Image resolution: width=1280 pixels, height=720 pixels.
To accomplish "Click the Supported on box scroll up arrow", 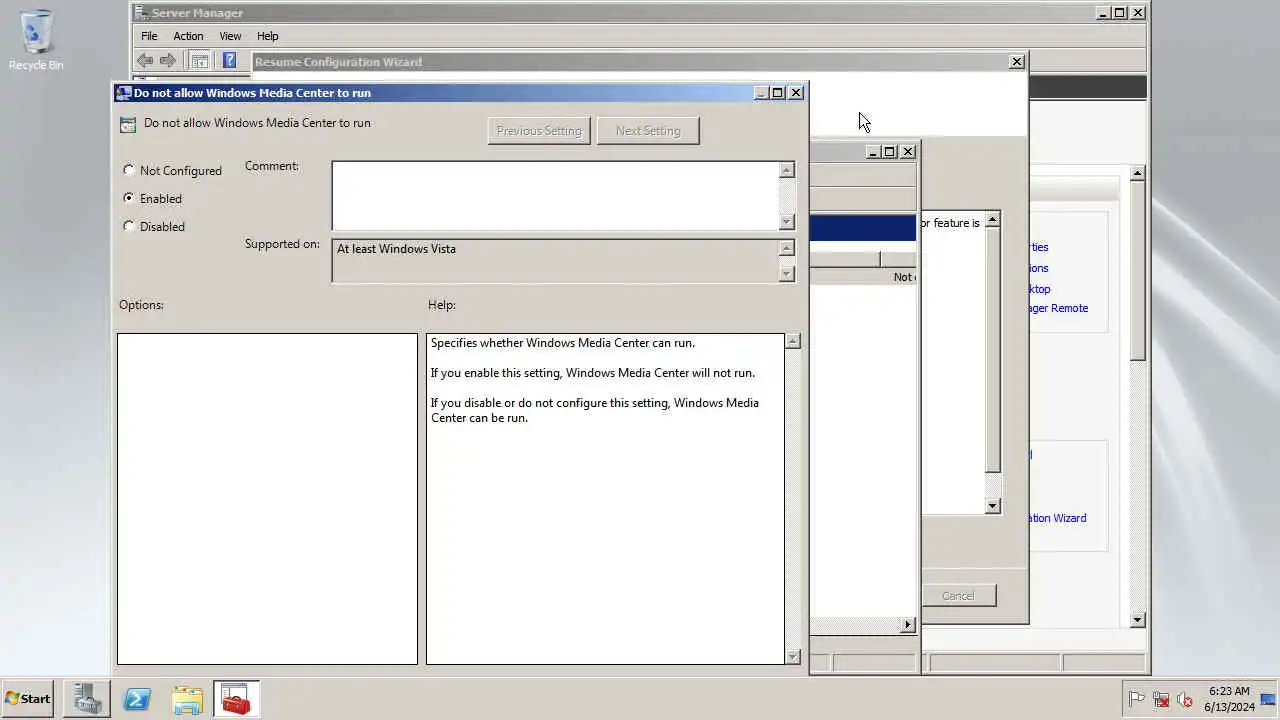I will (x=787, y=248).
